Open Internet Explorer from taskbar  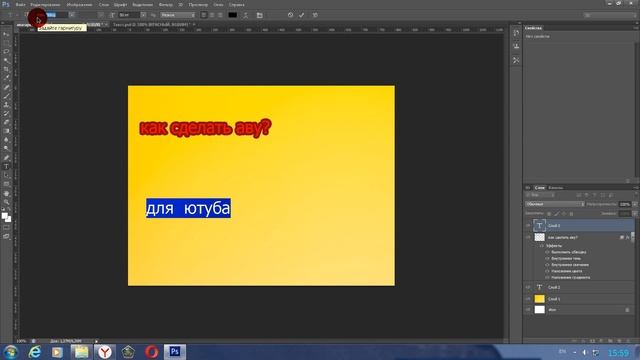click(35, 352)
